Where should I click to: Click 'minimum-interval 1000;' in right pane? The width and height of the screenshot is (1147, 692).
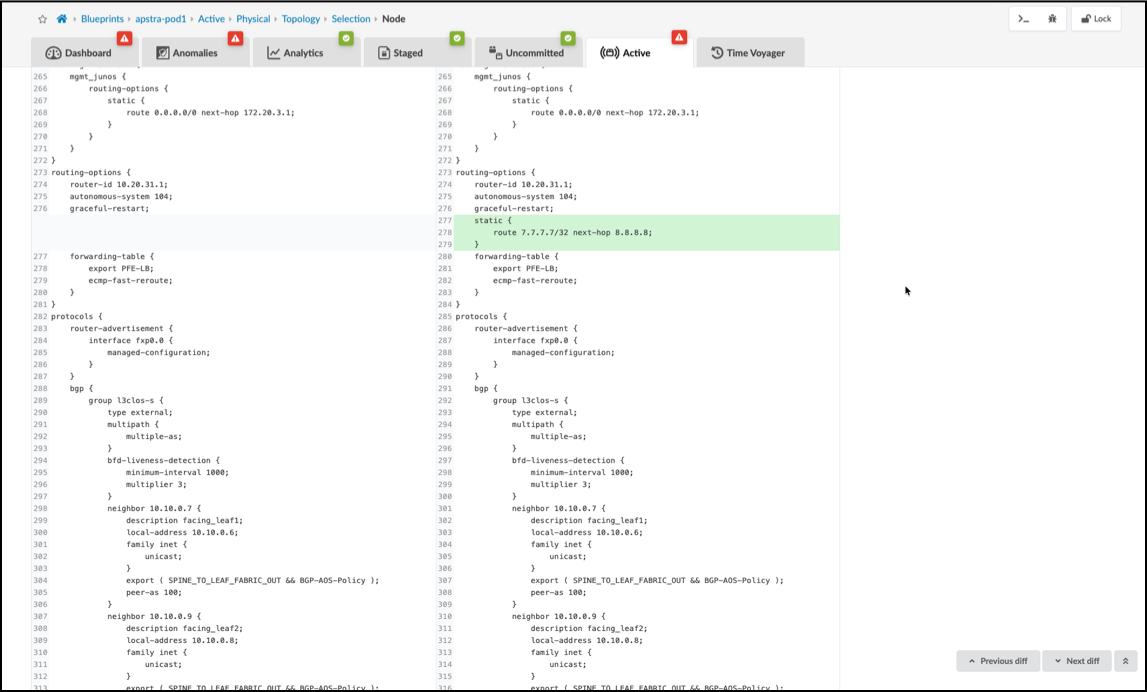[x=582, y=473]
